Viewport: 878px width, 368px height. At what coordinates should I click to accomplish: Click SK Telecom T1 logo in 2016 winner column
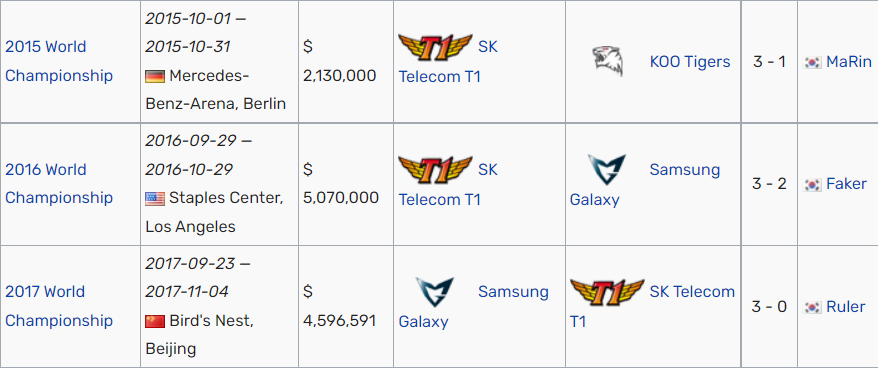(435, 170)
